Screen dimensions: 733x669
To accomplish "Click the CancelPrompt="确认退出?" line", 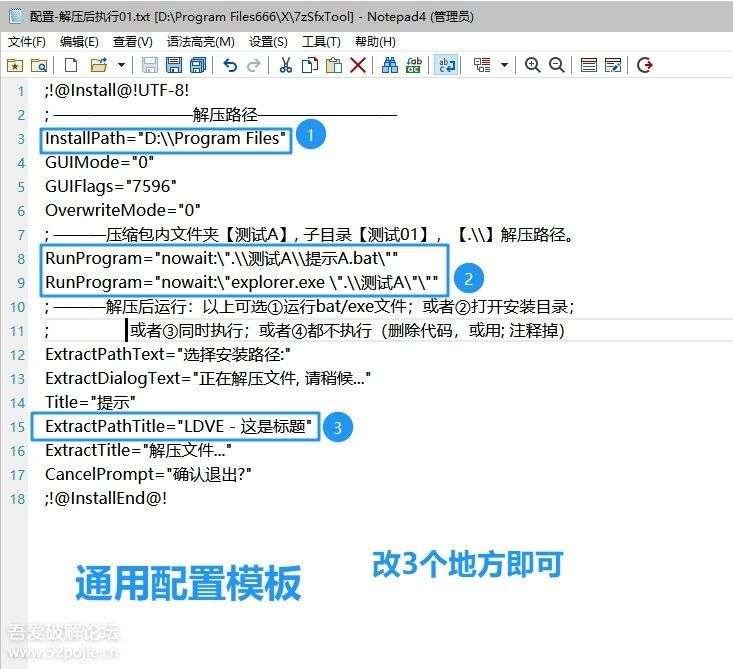I will [x=148, y=475].
